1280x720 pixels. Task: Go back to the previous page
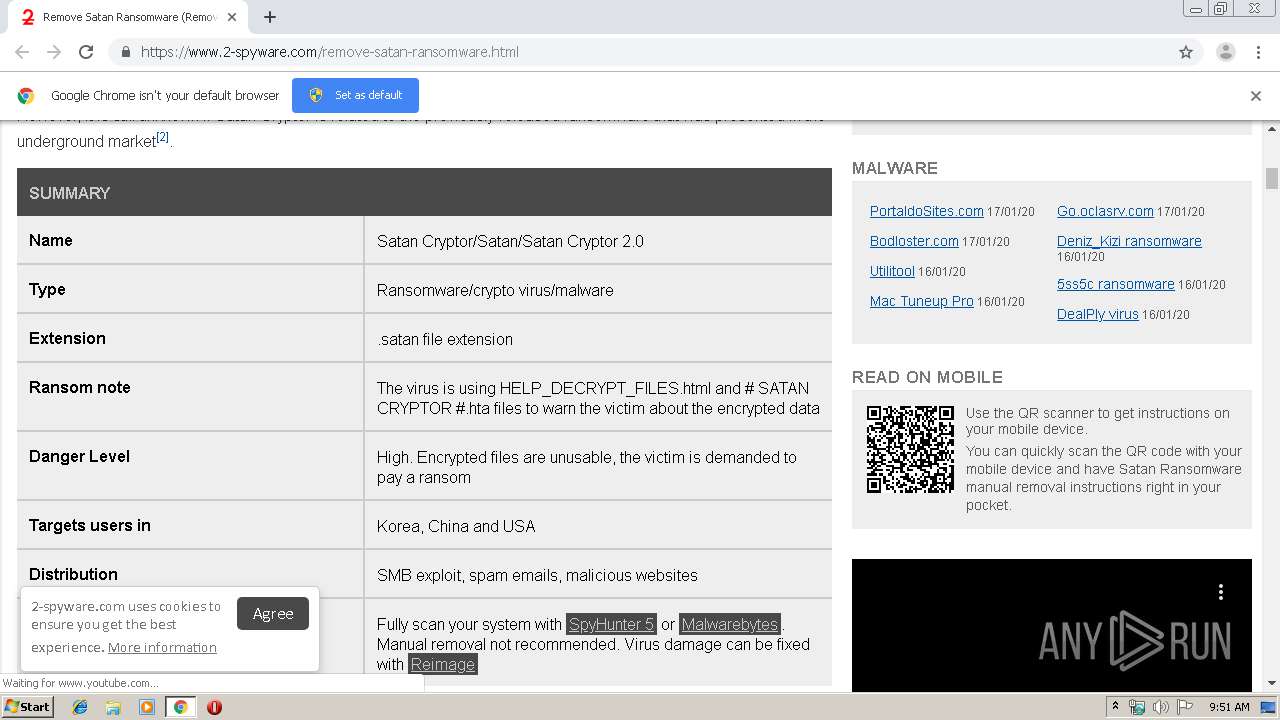[x=22, y=52]
